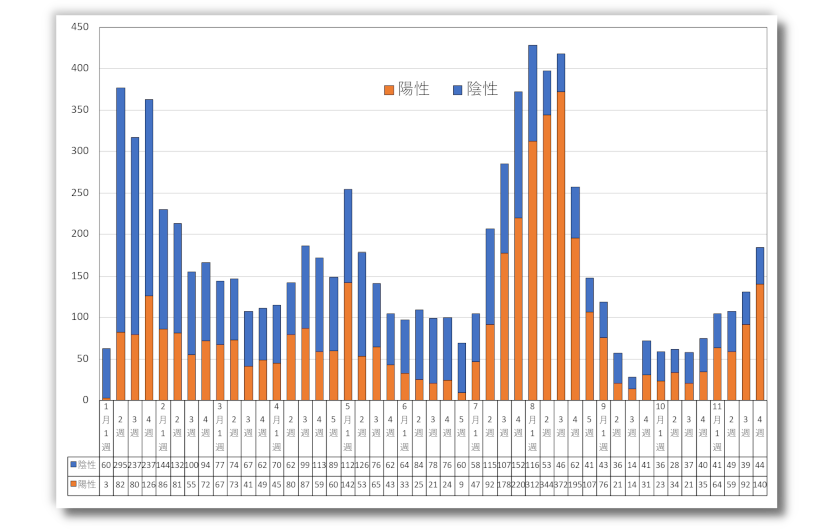Click the 250 label on the vertical axis
The height and width of the screenshot is (530, 840).
80,192
